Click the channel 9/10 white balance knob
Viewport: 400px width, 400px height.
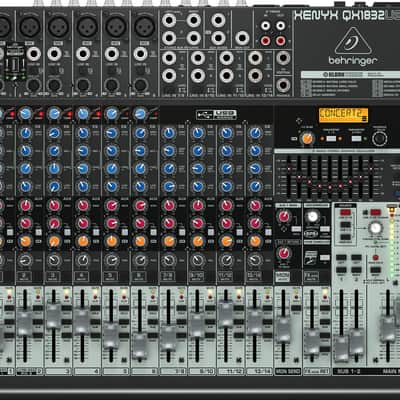pyautogui.click(x=198, y=260)
